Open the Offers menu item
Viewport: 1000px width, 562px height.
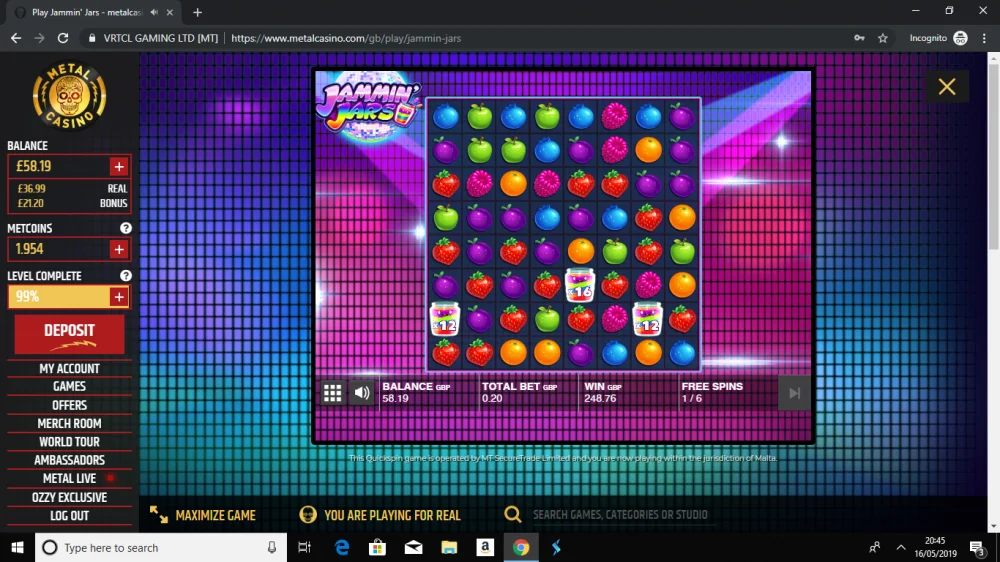click(x=70, y=405)
